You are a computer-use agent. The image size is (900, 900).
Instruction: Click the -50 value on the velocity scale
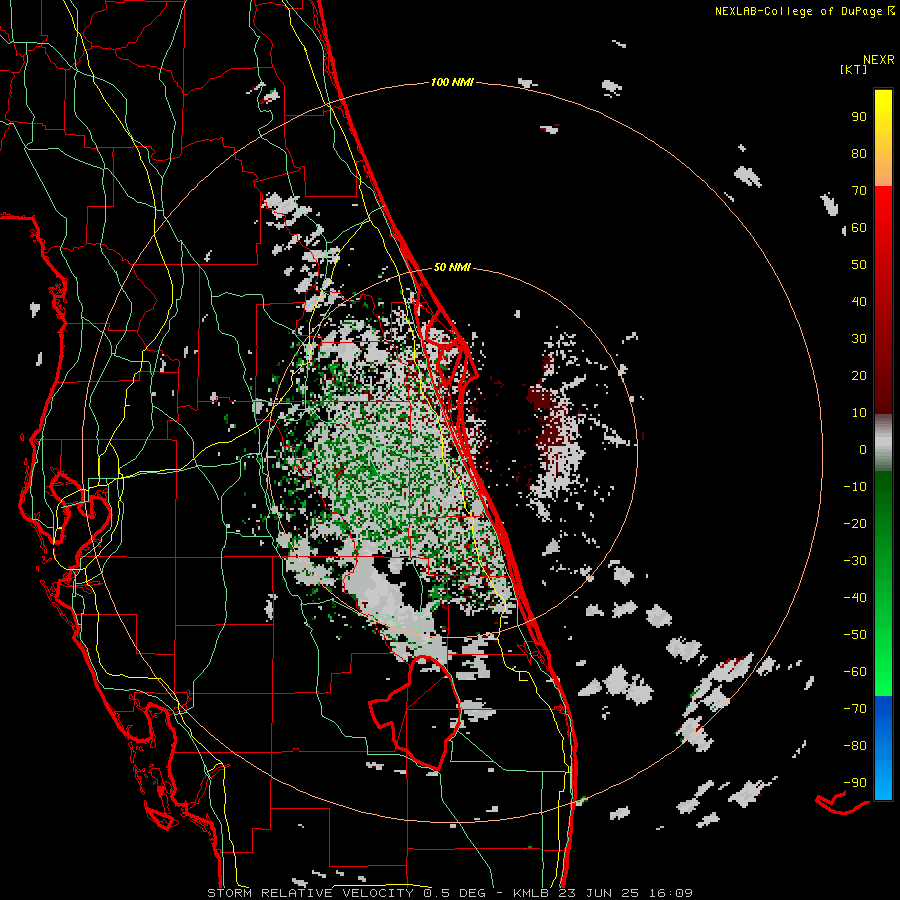(855, 634)
